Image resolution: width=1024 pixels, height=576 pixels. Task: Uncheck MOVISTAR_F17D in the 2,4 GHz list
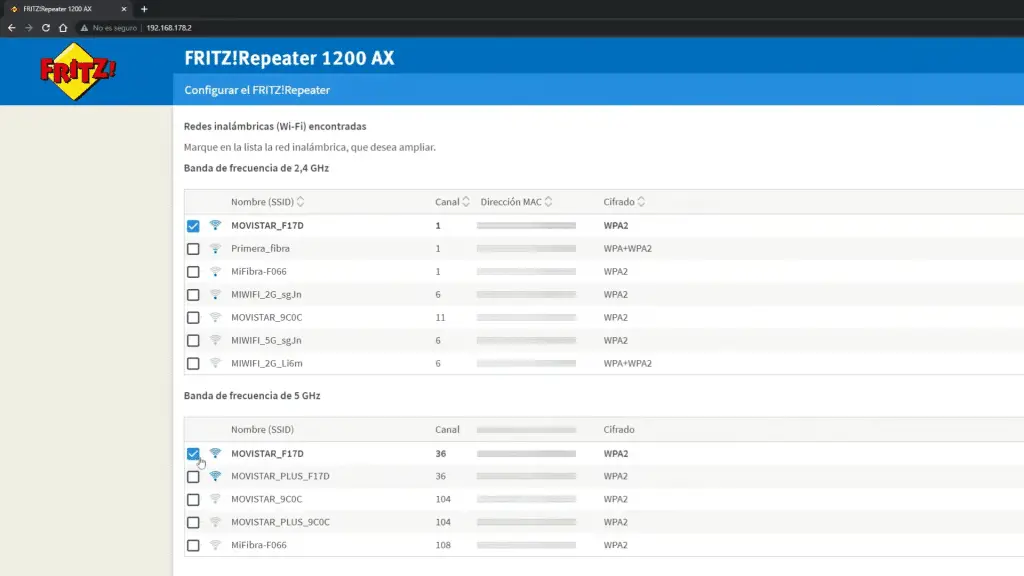pyautogui.click(x=193, y=226)
